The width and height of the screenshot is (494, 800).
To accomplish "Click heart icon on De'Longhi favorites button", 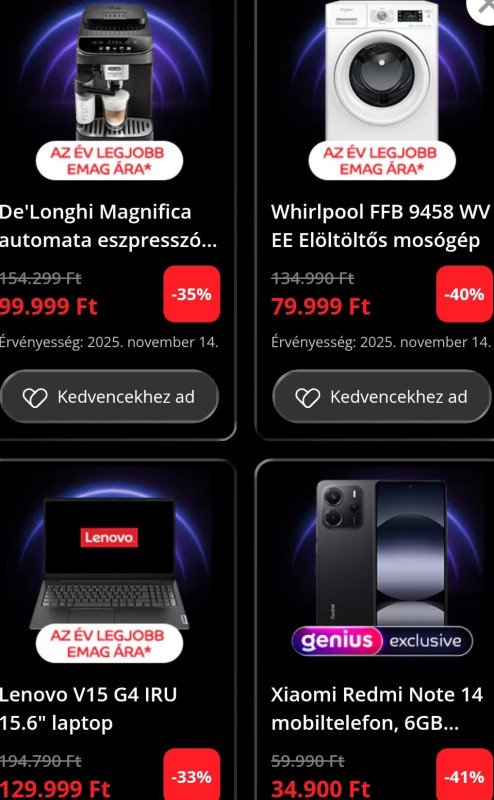I will click(35, 397).
